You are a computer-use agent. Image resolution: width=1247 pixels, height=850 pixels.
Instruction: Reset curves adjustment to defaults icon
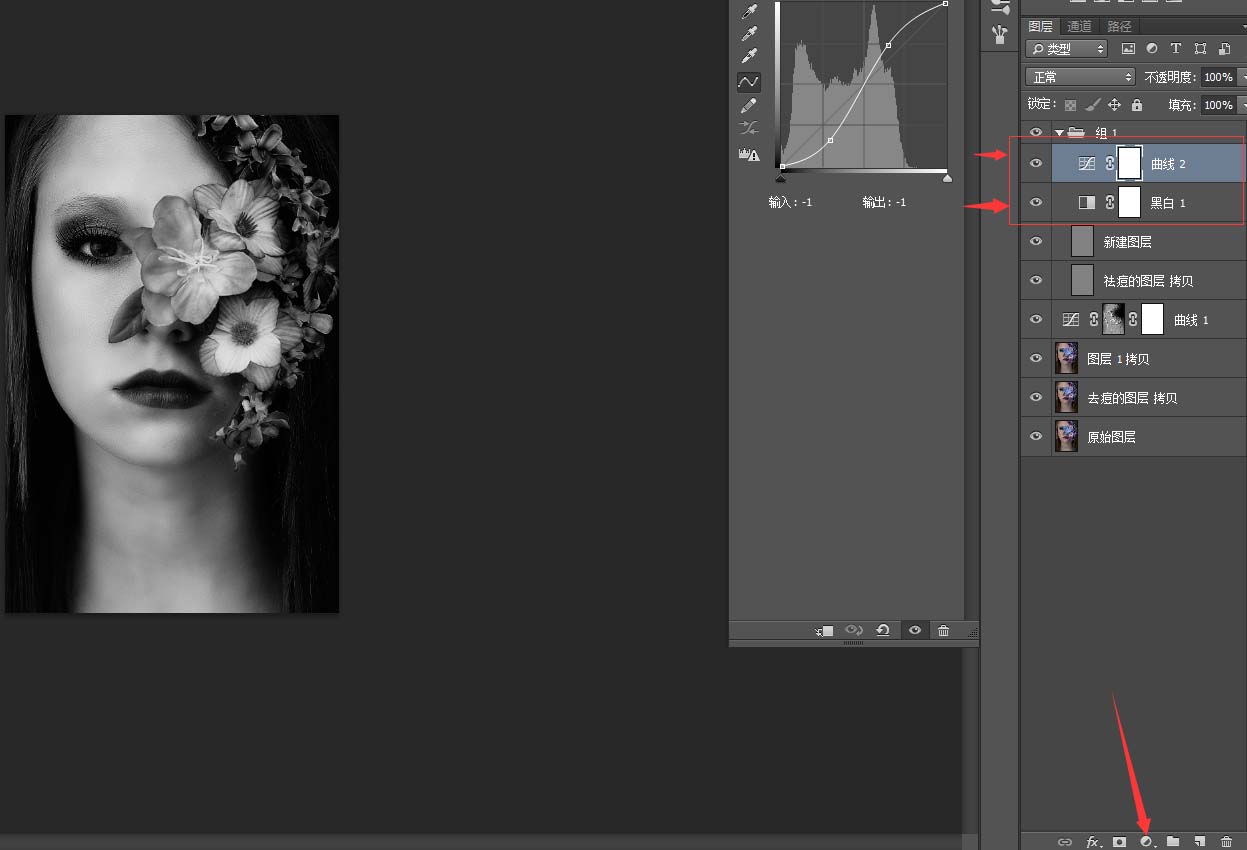[883, 630]
